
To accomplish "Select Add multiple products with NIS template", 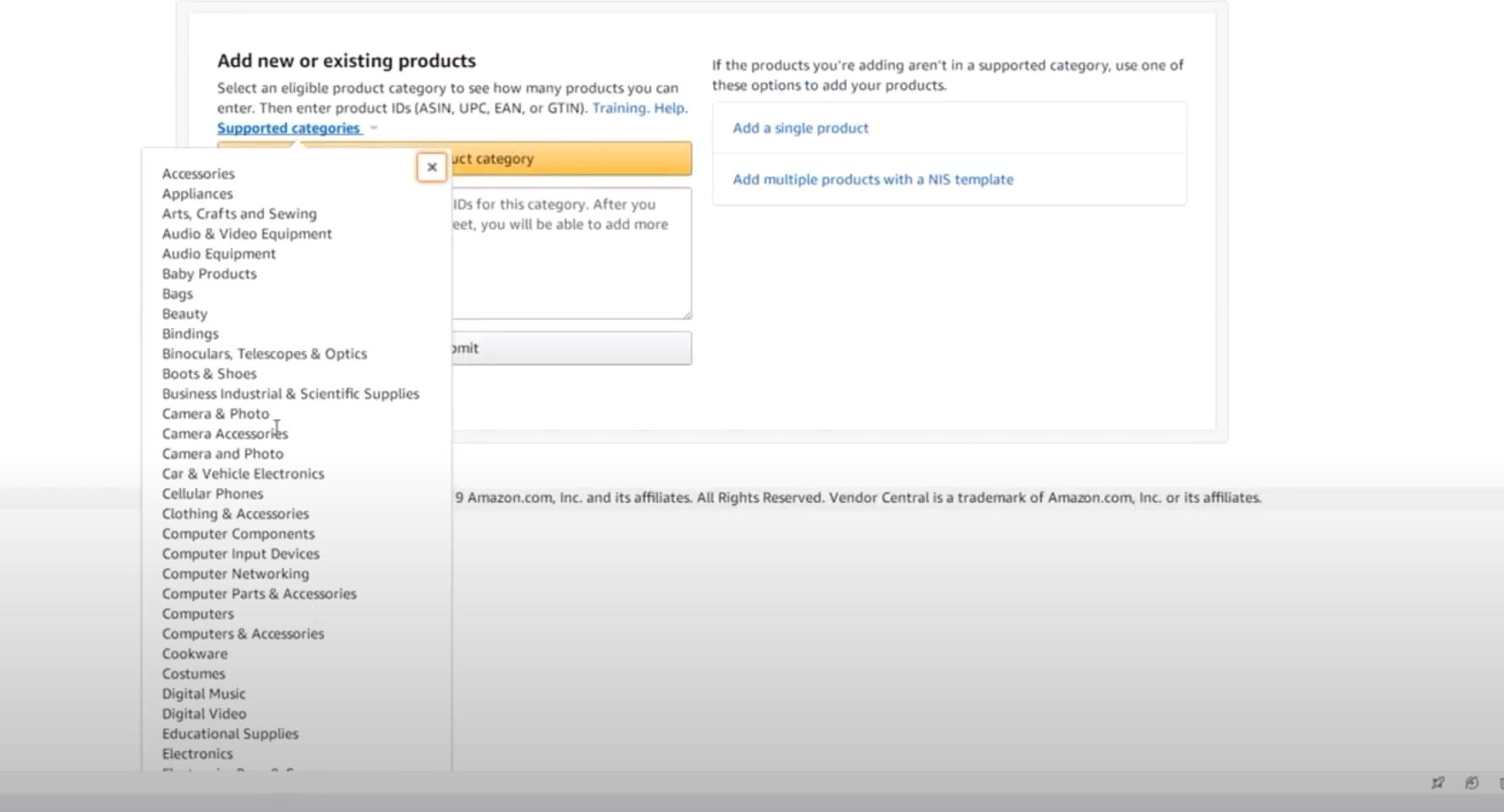I will point(872,179).
